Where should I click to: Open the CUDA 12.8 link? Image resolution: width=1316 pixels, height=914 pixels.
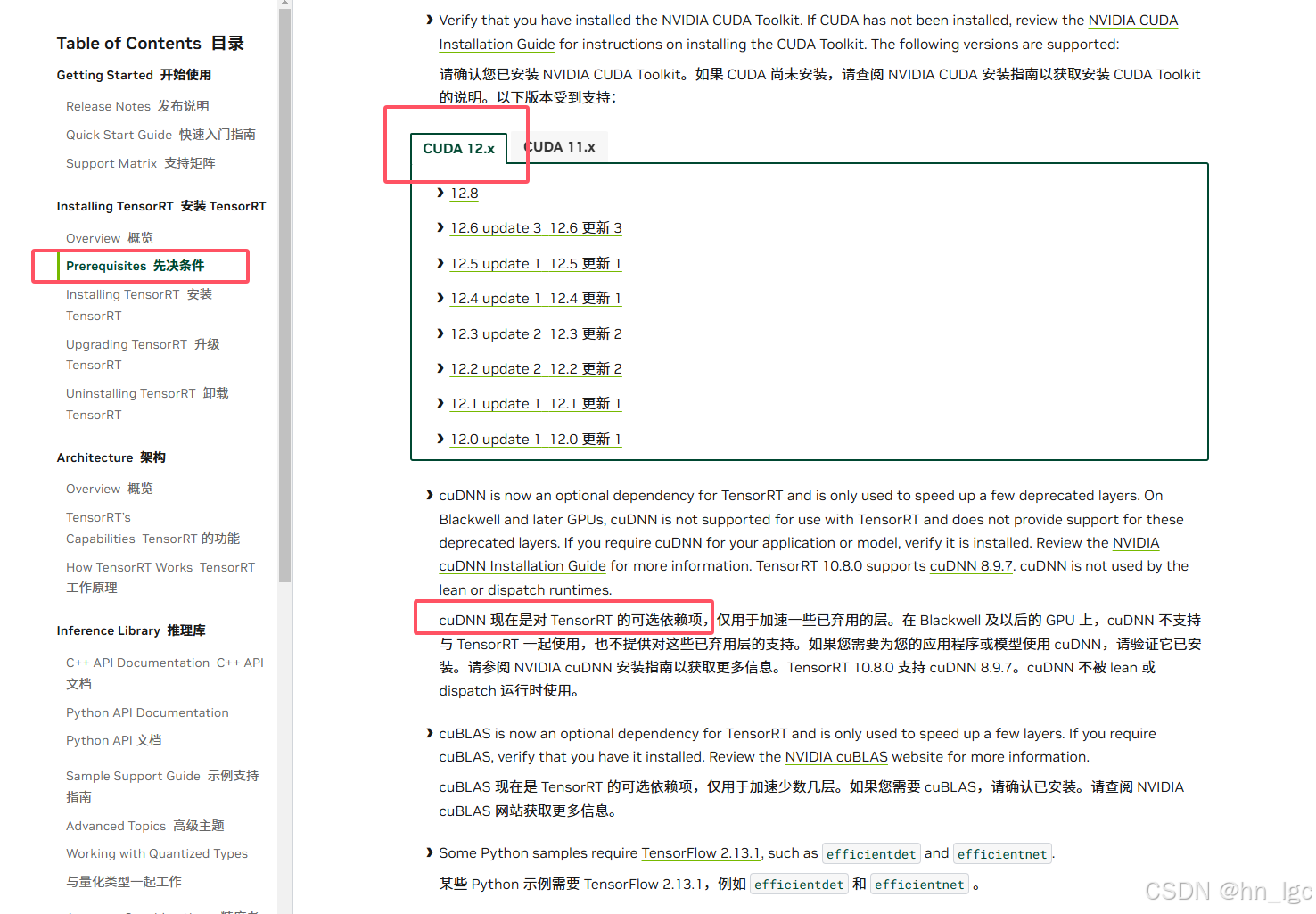[465, 194]
